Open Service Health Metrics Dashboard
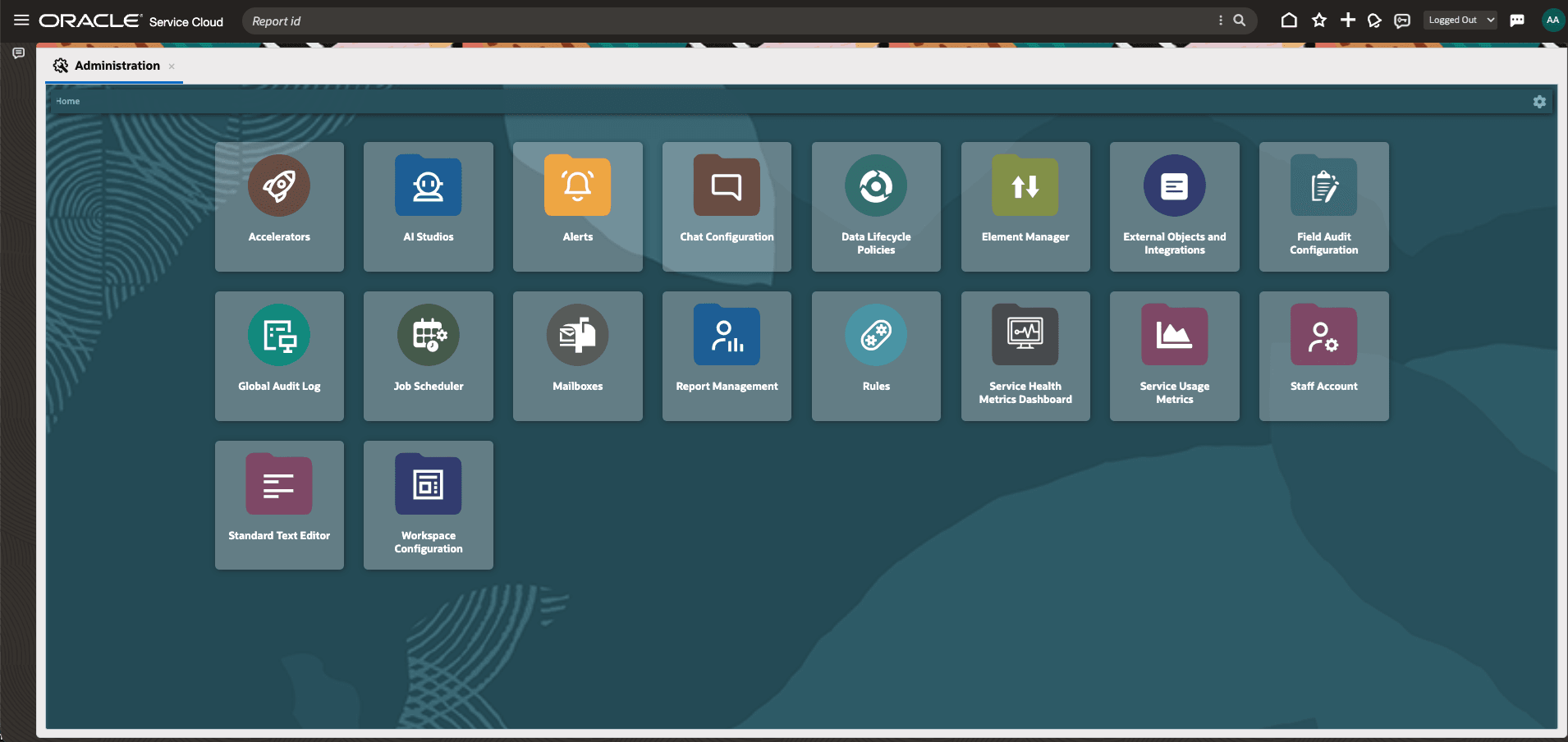The height and width of the screenshot is (742, 1568). (x=1025, y=356)
